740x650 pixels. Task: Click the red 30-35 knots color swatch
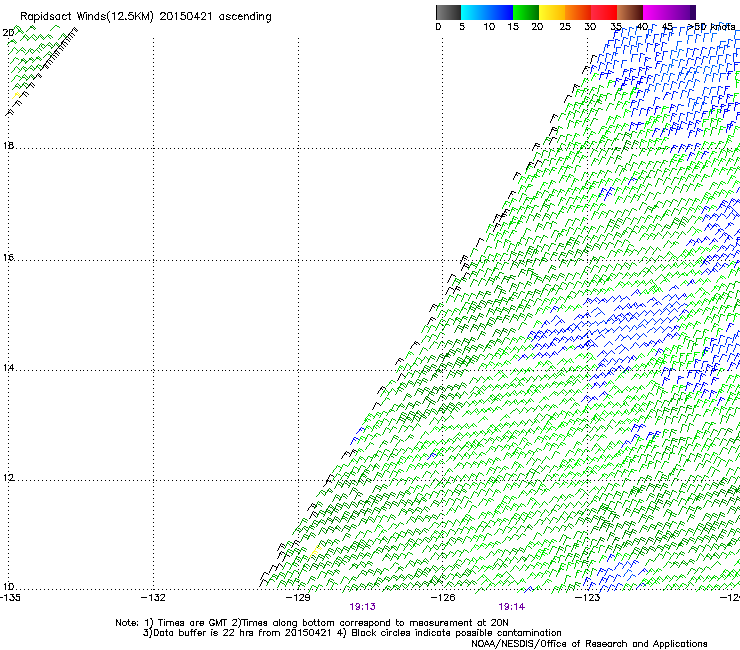coord(604,12)
